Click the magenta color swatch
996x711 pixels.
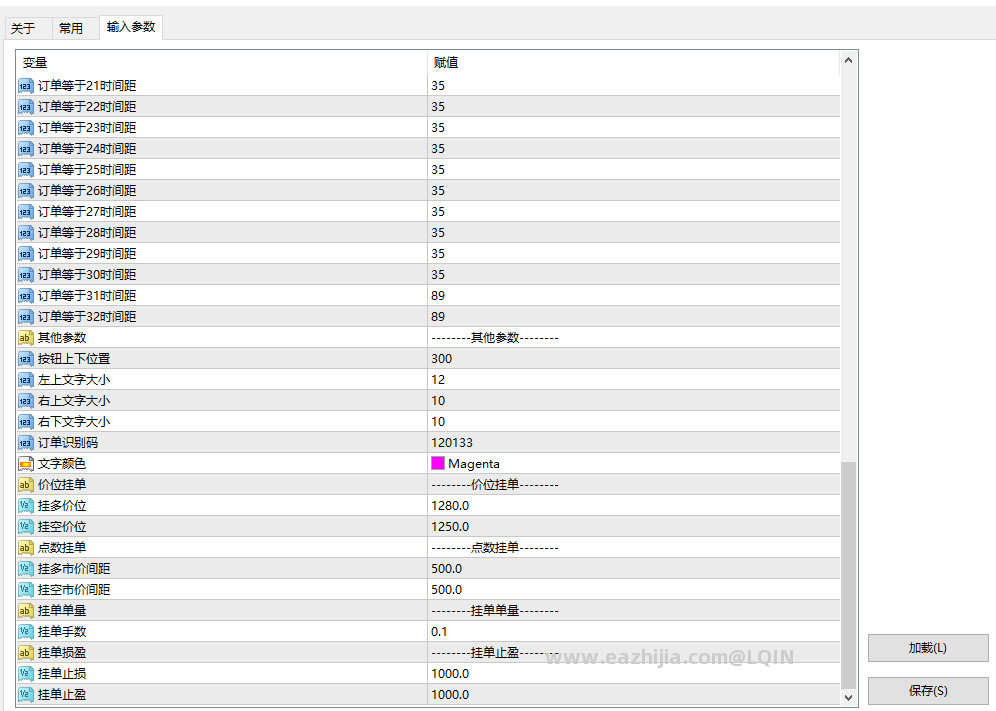coord(438,463)
